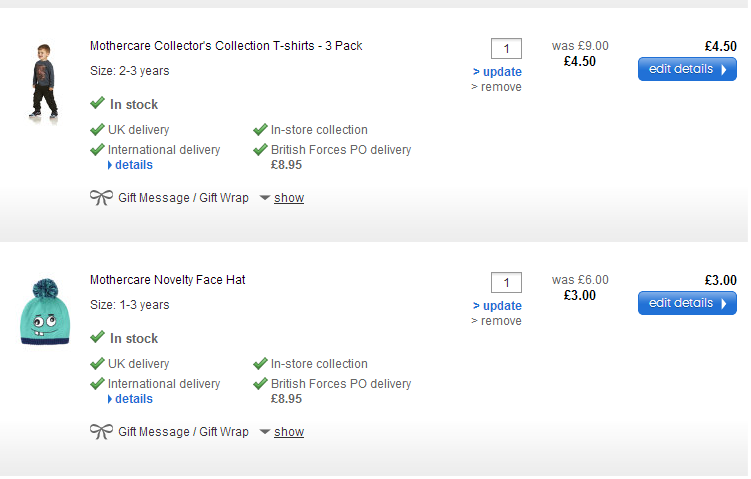Edit details of Novelty Face Hat
Image resolution: width=751 pixels, height=479 pixels.
click(x=687, y=303)
